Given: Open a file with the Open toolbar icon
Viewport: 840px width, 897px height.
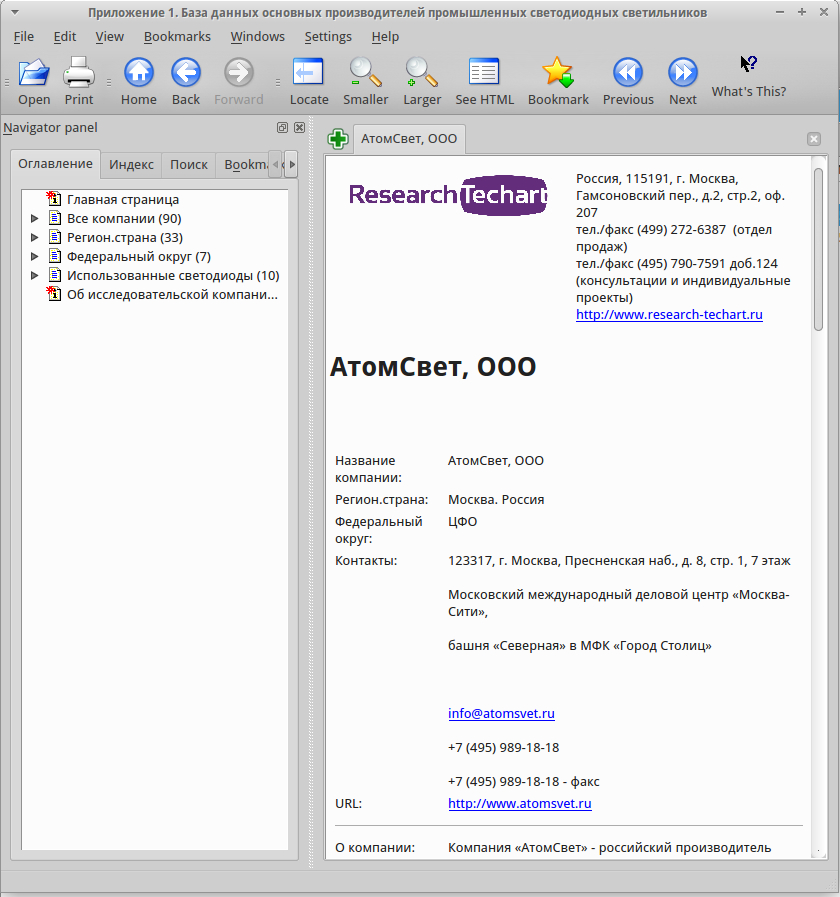Looking at the screenshot, I should pos(34,81).
